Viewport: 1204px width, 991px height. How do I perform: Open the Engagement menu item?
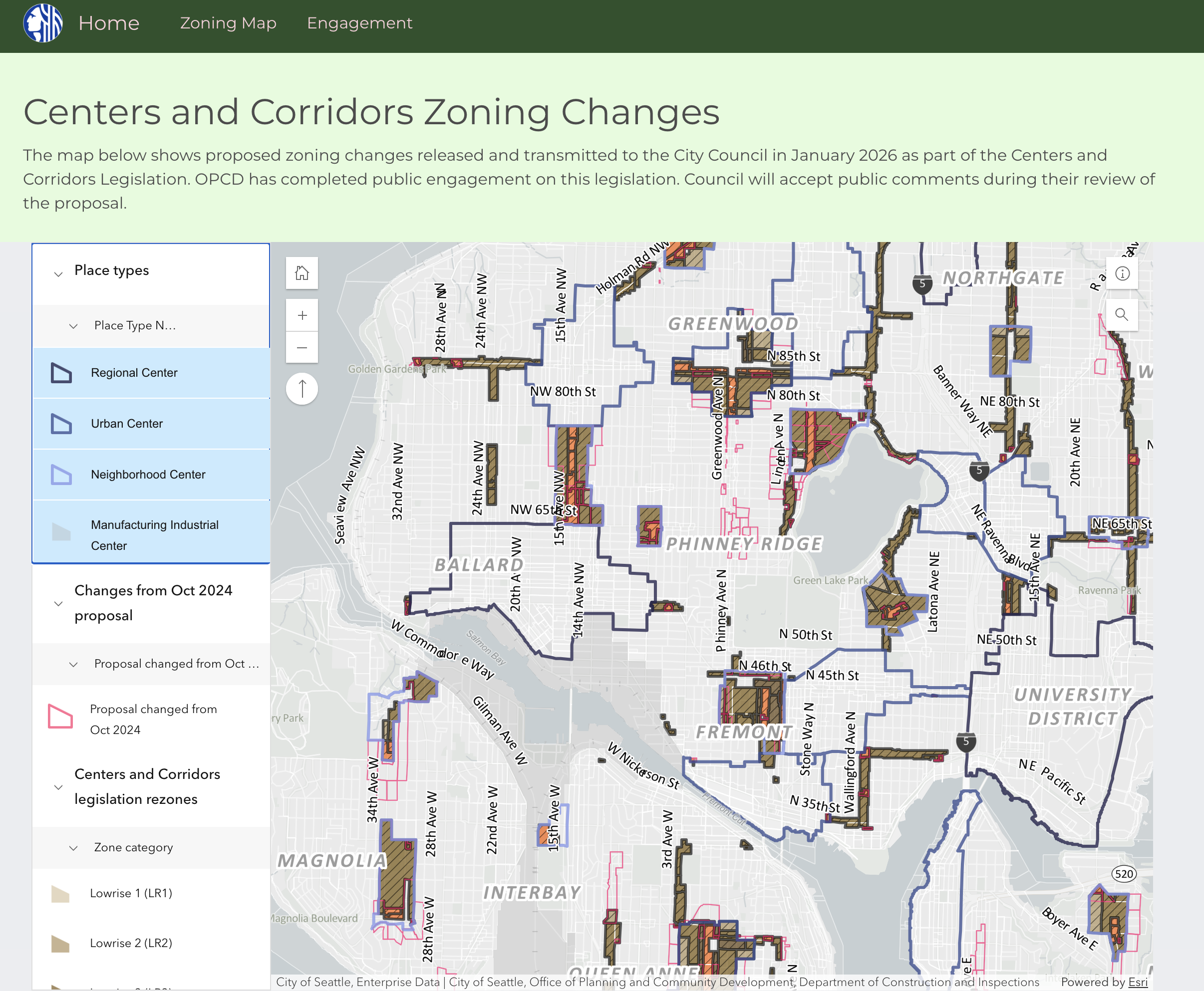pos(359,23)
